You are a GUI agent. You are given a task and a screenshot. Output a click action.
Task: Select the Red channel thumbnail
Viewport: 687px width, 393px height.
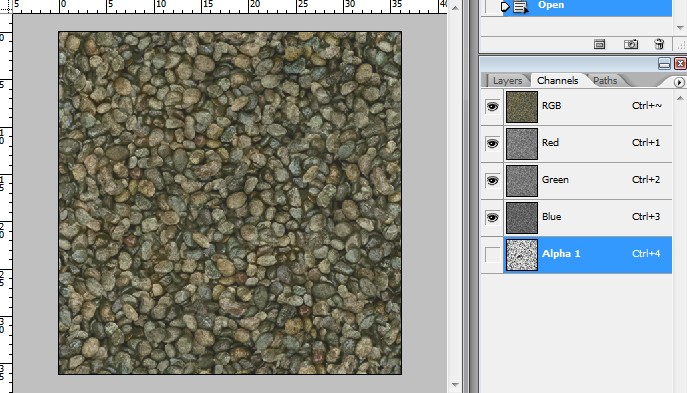click(x=522, y=144)
